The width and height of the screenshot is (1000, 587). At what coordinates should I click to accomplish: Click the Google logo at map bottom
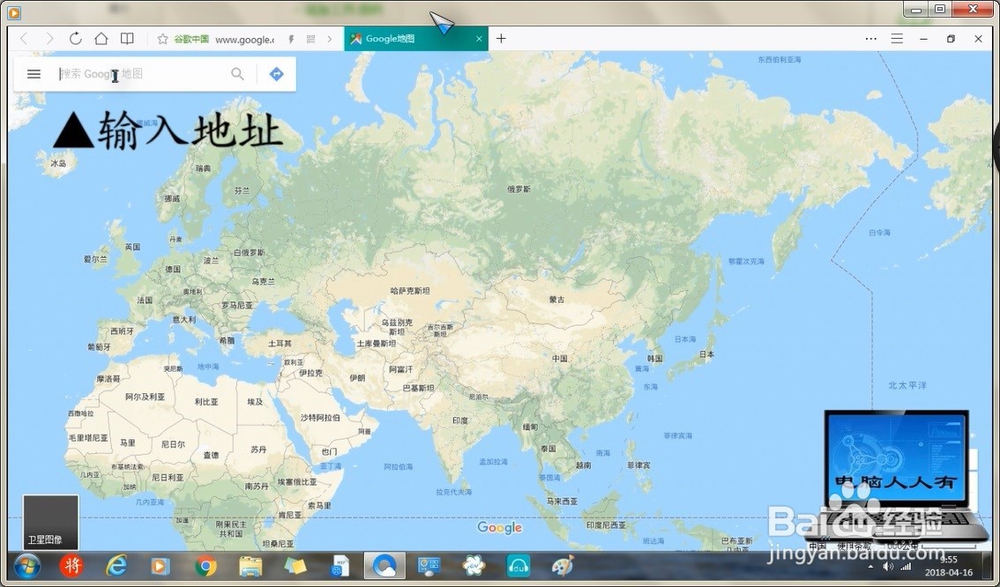tap(499, 528)
